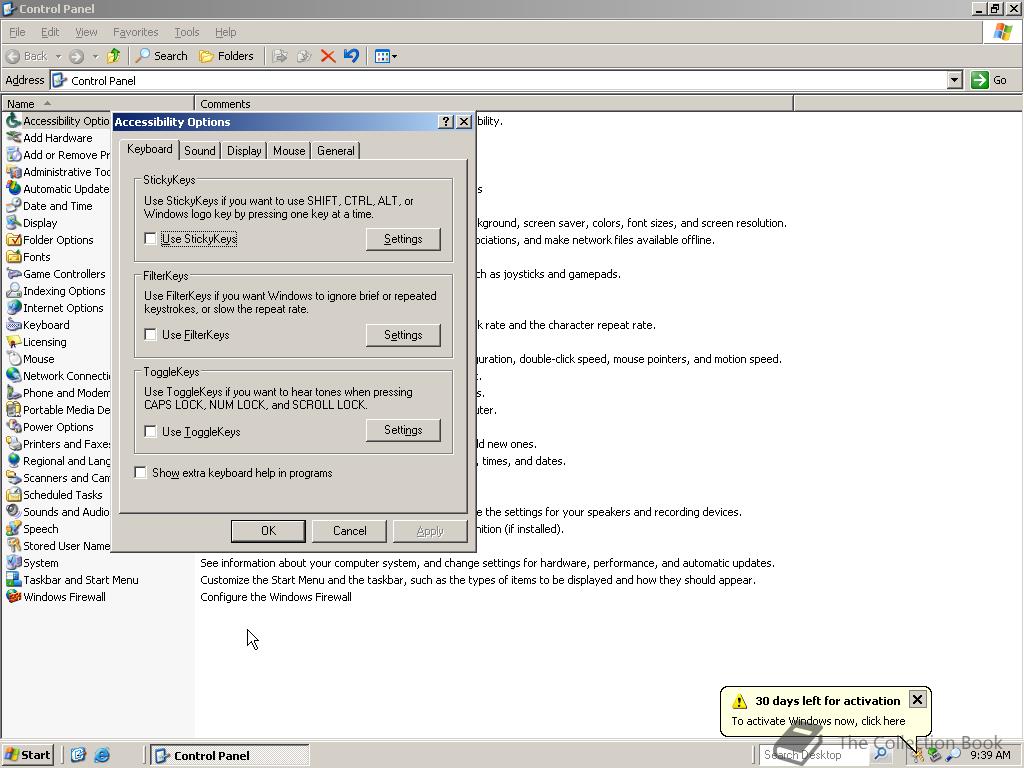1024x768 pixels.
Task: Click the Undo toolbar icon
Action: pos(351,56)
